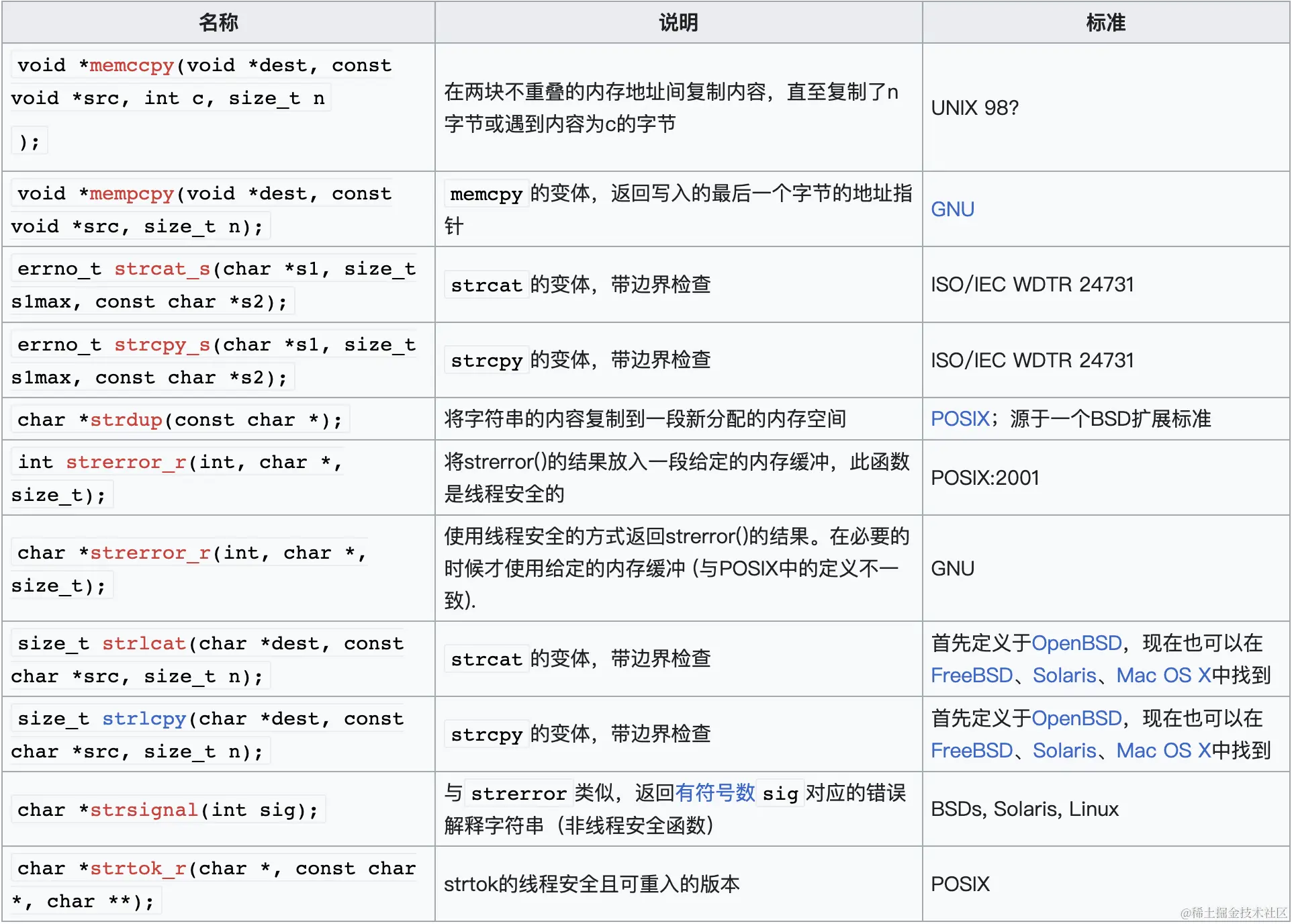
Task: Open the strsignal function link
Action: [x=144, y=811]
